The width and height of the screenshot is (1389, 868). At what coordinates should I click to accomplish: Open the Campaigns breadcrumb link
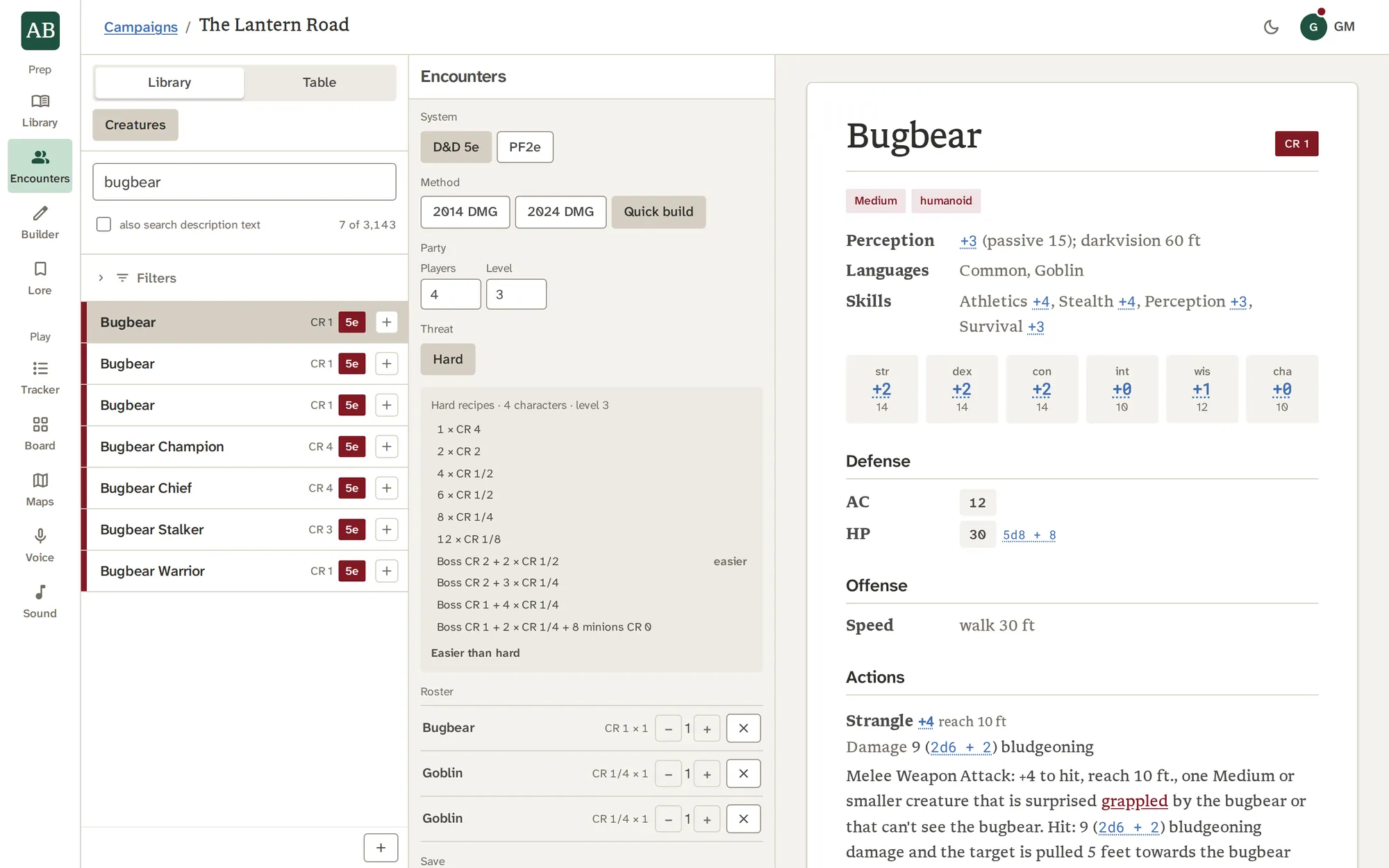coord(141,27)
